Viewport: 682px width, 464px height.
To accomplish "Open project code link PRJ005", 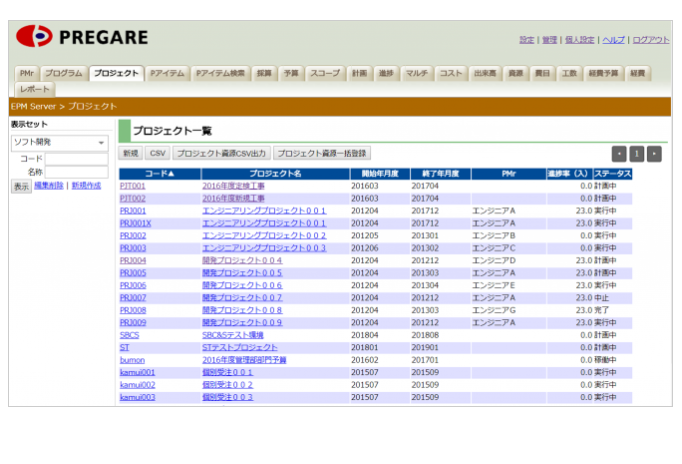I will [133, 273].
